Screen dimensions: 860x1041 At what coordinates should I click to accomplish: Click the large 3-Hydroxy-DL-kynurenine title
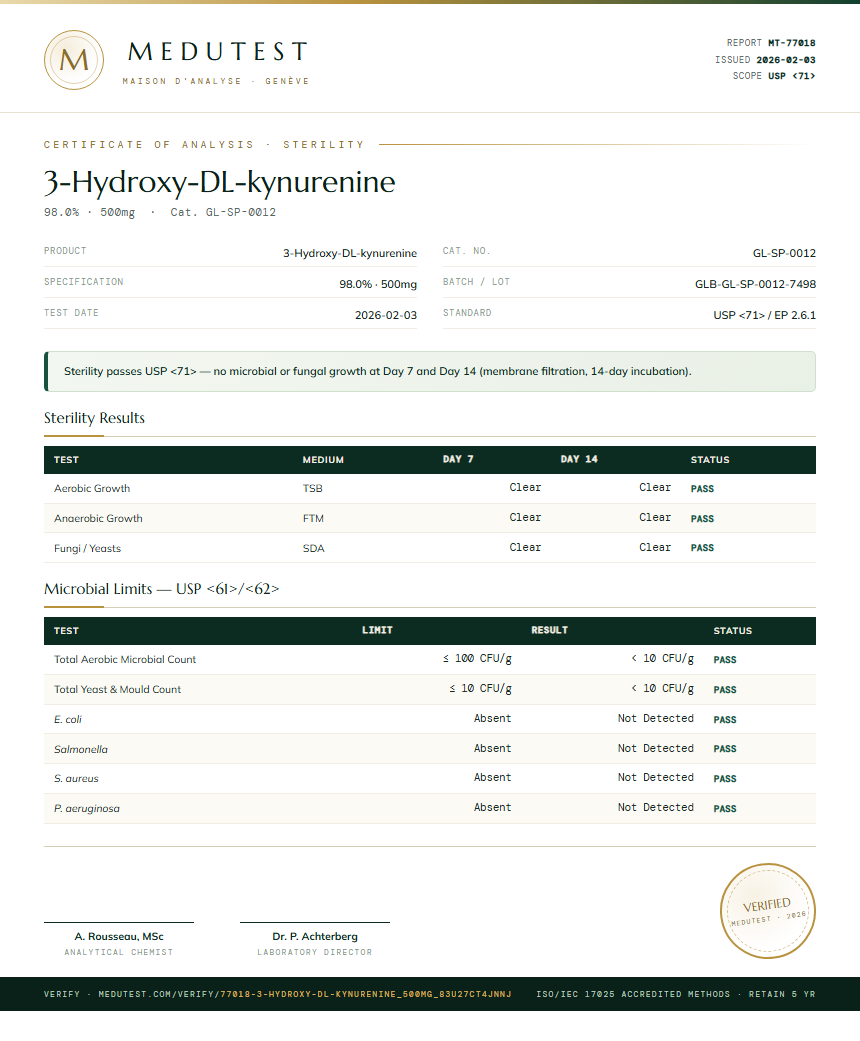[220, 182]
